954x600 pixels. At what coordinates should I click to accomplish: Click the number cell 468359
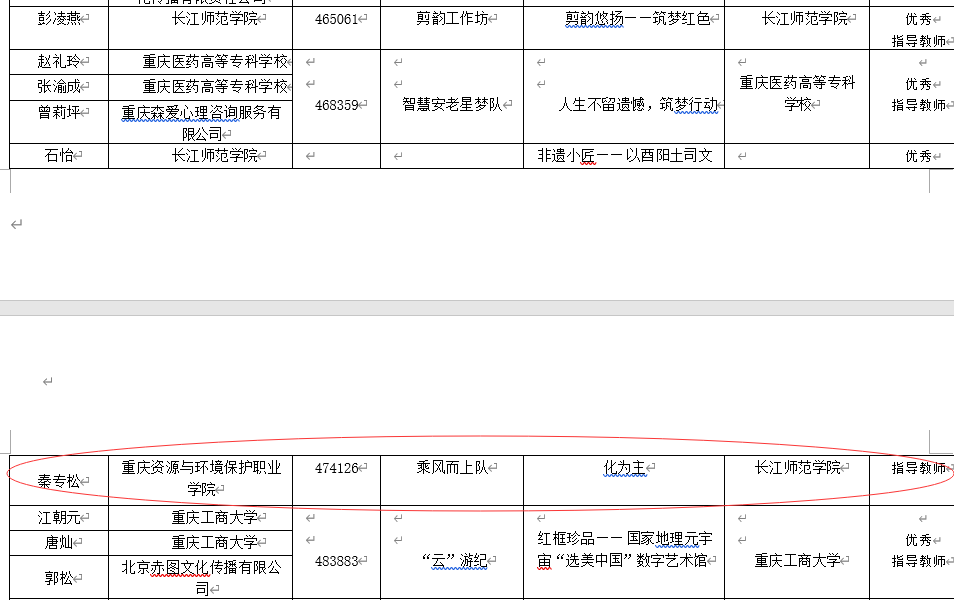click(335, 105)
